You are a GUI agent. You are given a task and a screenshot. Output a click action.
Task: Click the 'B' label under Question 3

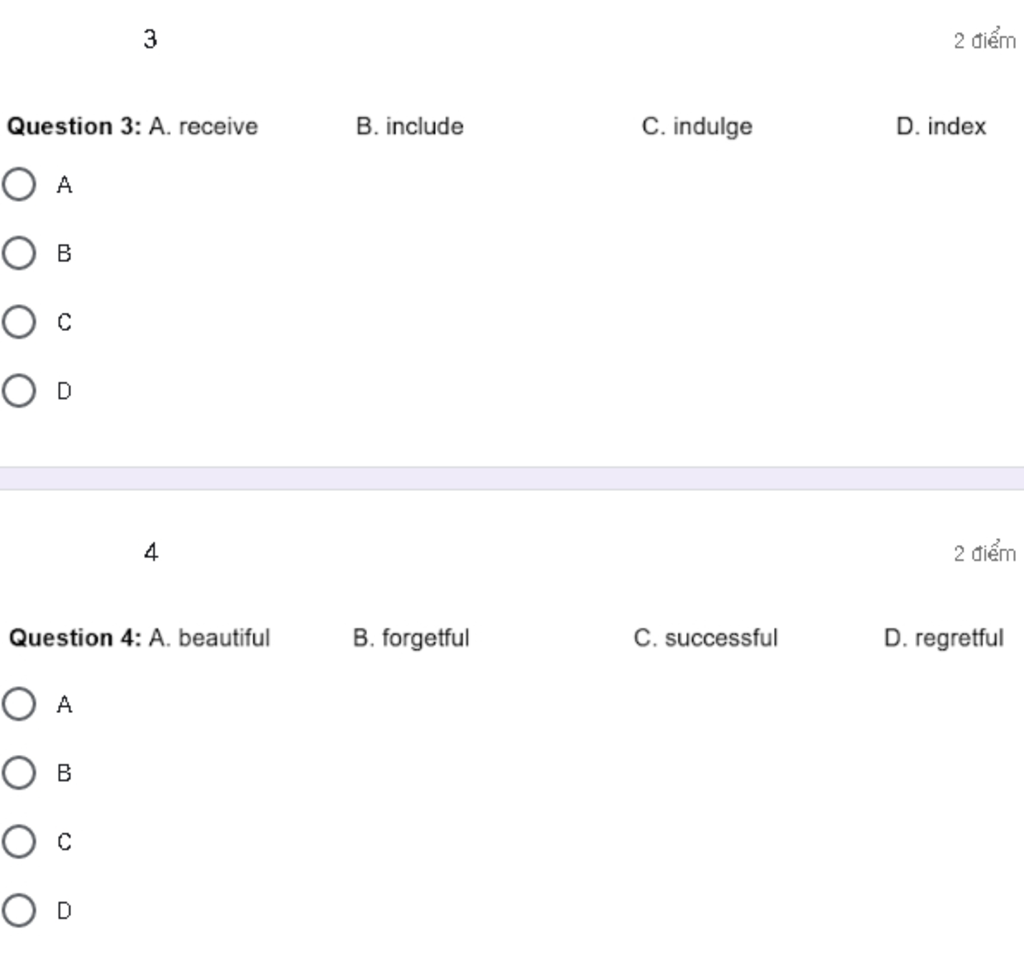(64, 253)
